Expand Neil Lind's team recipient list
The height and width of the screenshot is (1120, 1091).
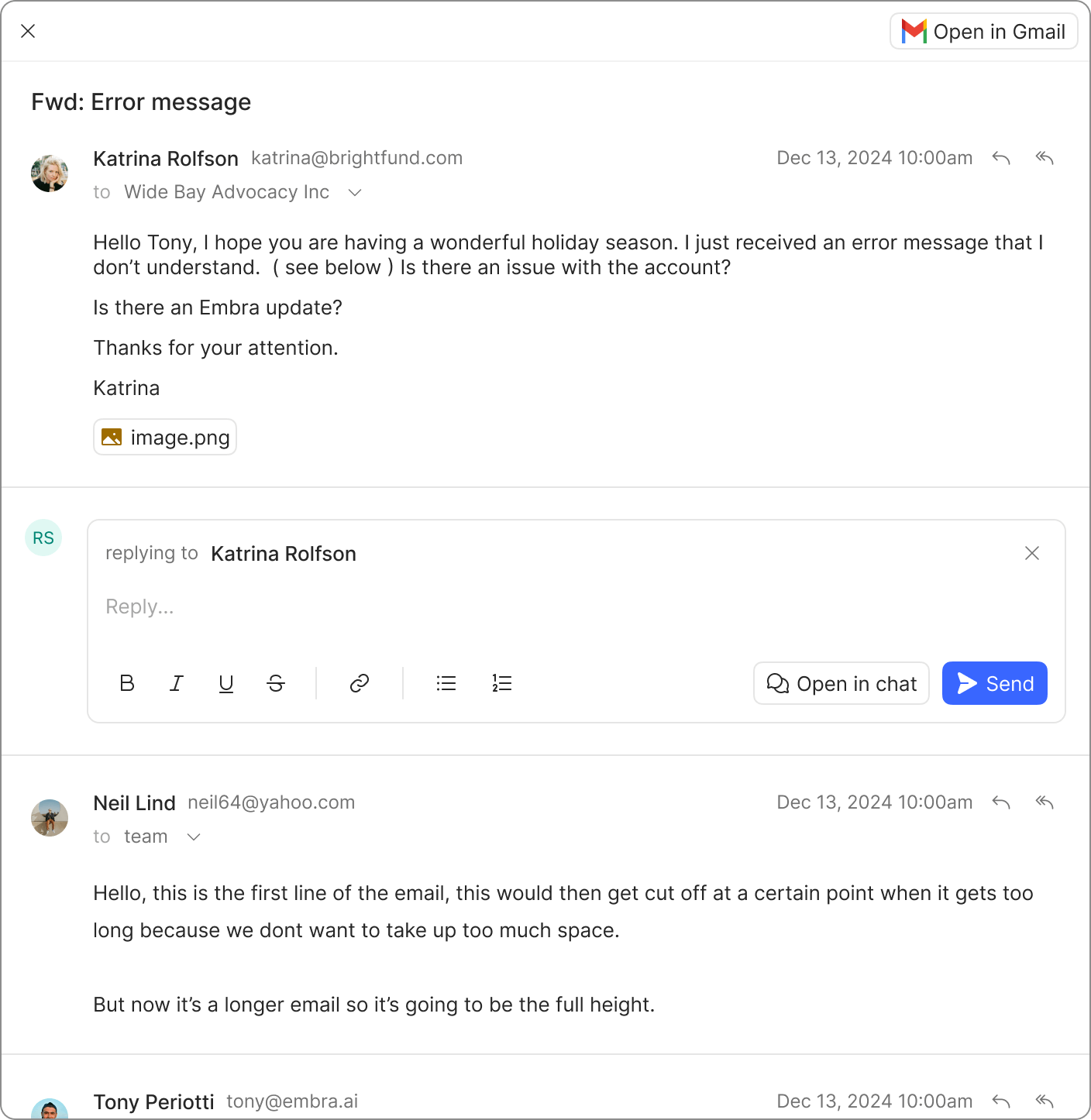194,837
